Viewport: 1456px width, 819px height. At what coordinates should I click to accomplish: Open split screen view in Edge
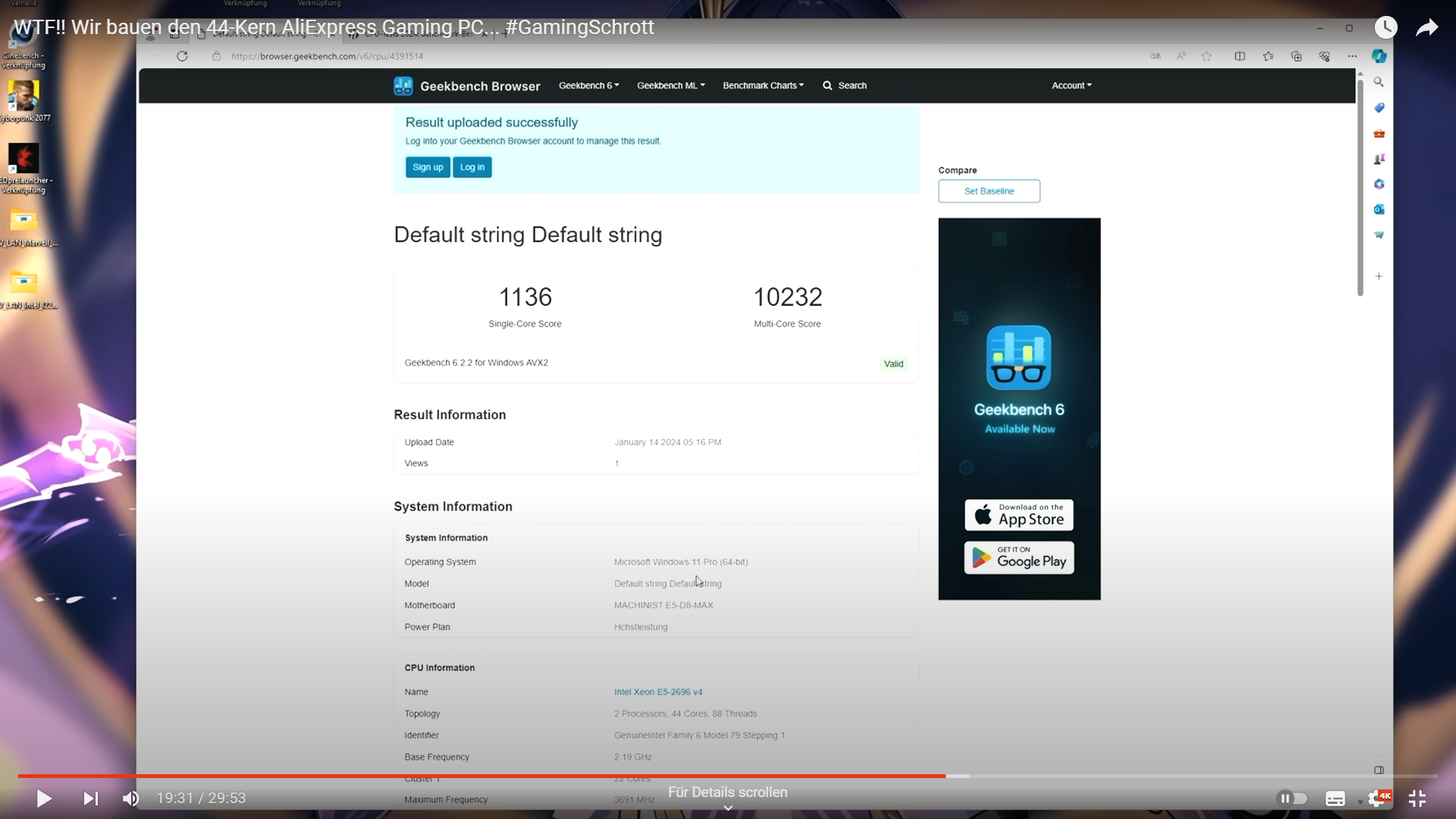pyautogui.click(x=1240, y=56)
